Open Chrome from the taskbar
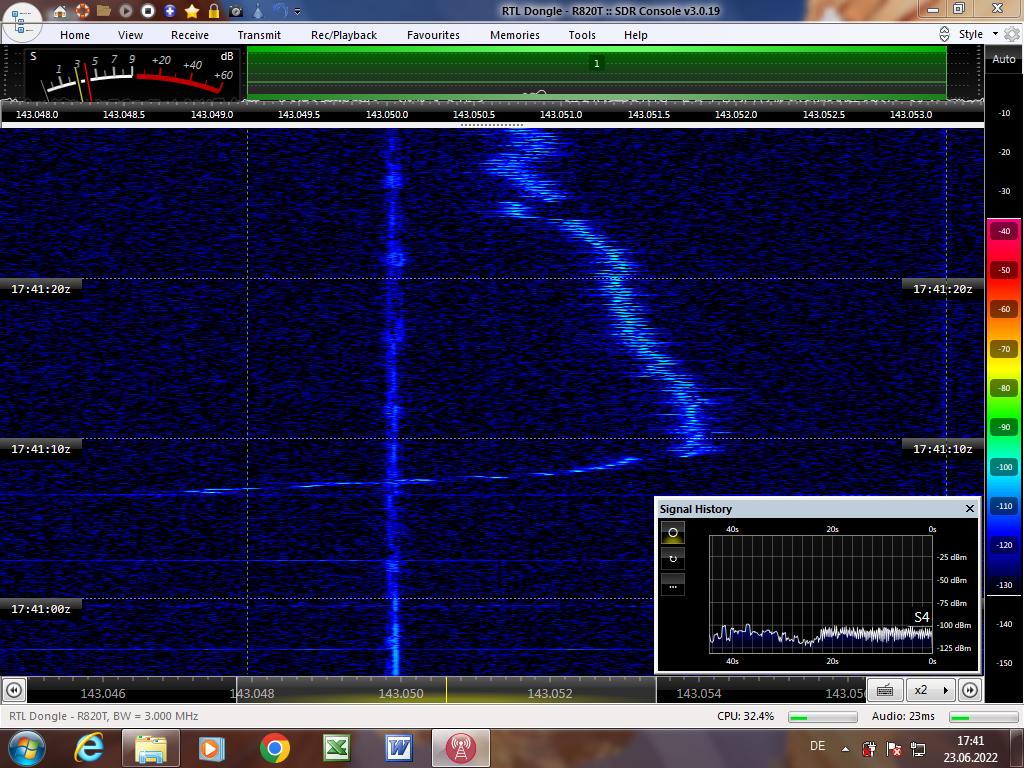Viewport: 1024px width, 768px height. point(274,748)
